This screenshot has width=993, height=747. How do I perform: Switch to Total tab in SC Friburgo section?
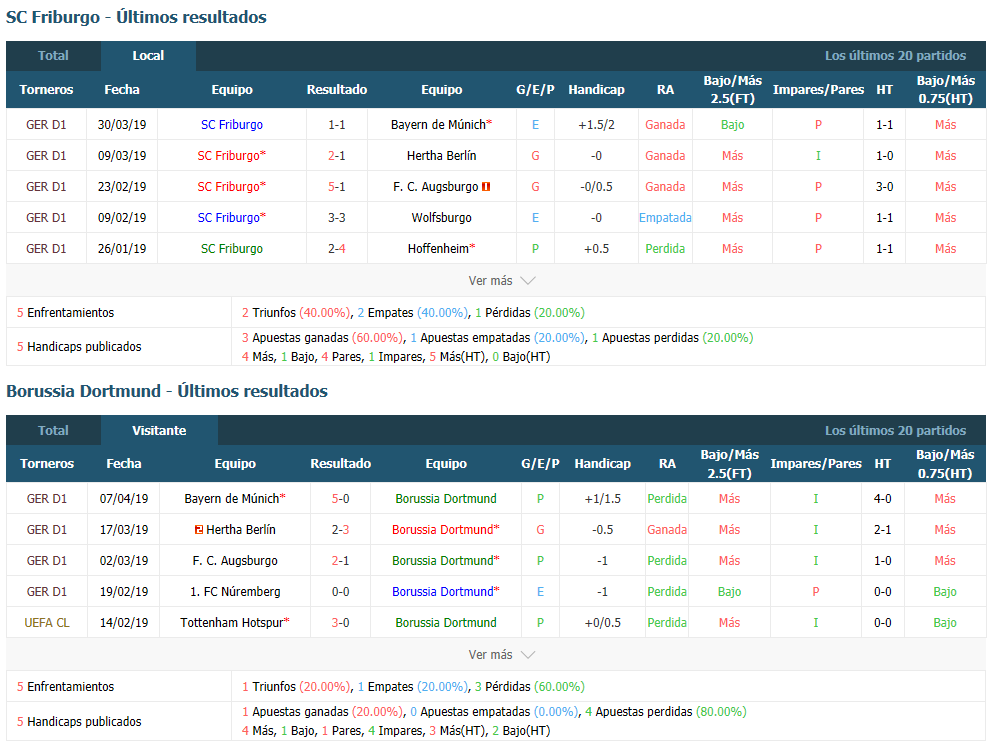(53, 56)
